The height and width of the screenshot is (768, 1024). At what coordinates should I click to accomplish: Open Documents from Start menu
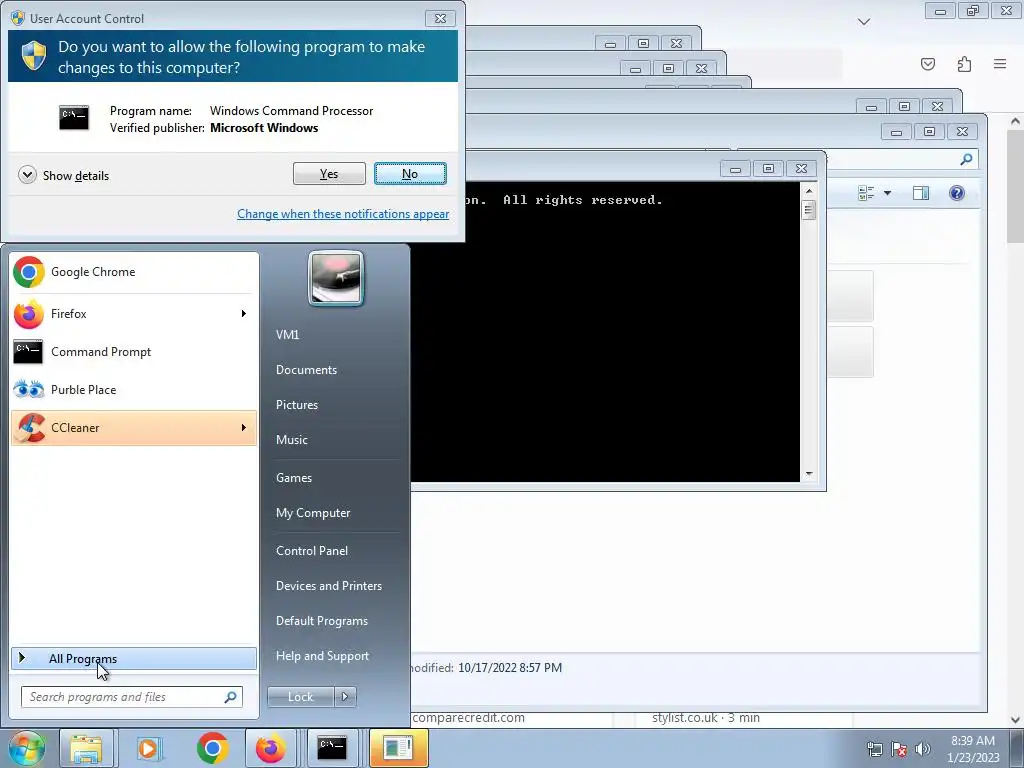[x=306, y=370]
